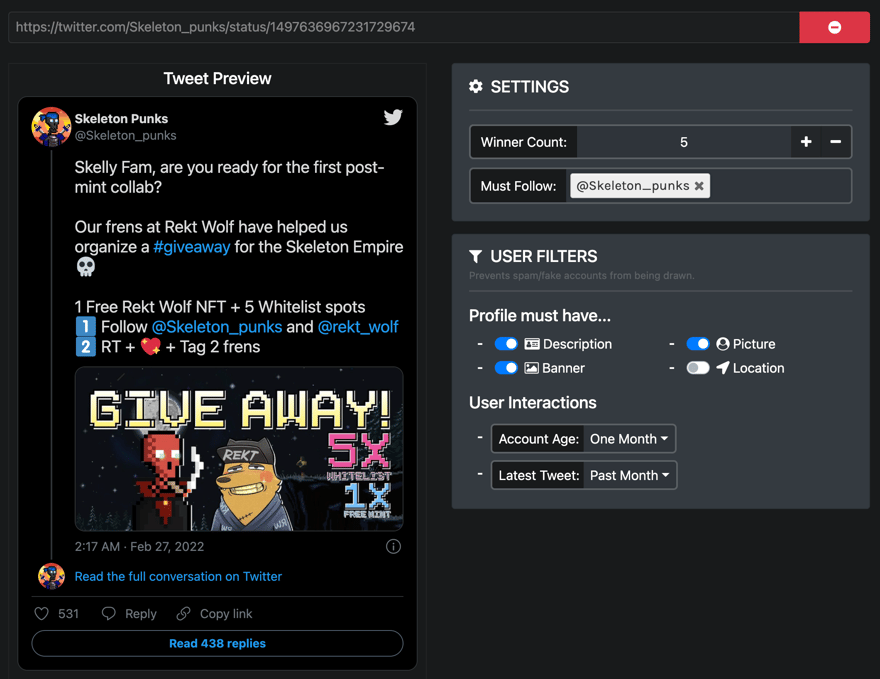This screenshot has height=679, width=880.
Task: Click the Winner Count label
Action: [524, 142]
